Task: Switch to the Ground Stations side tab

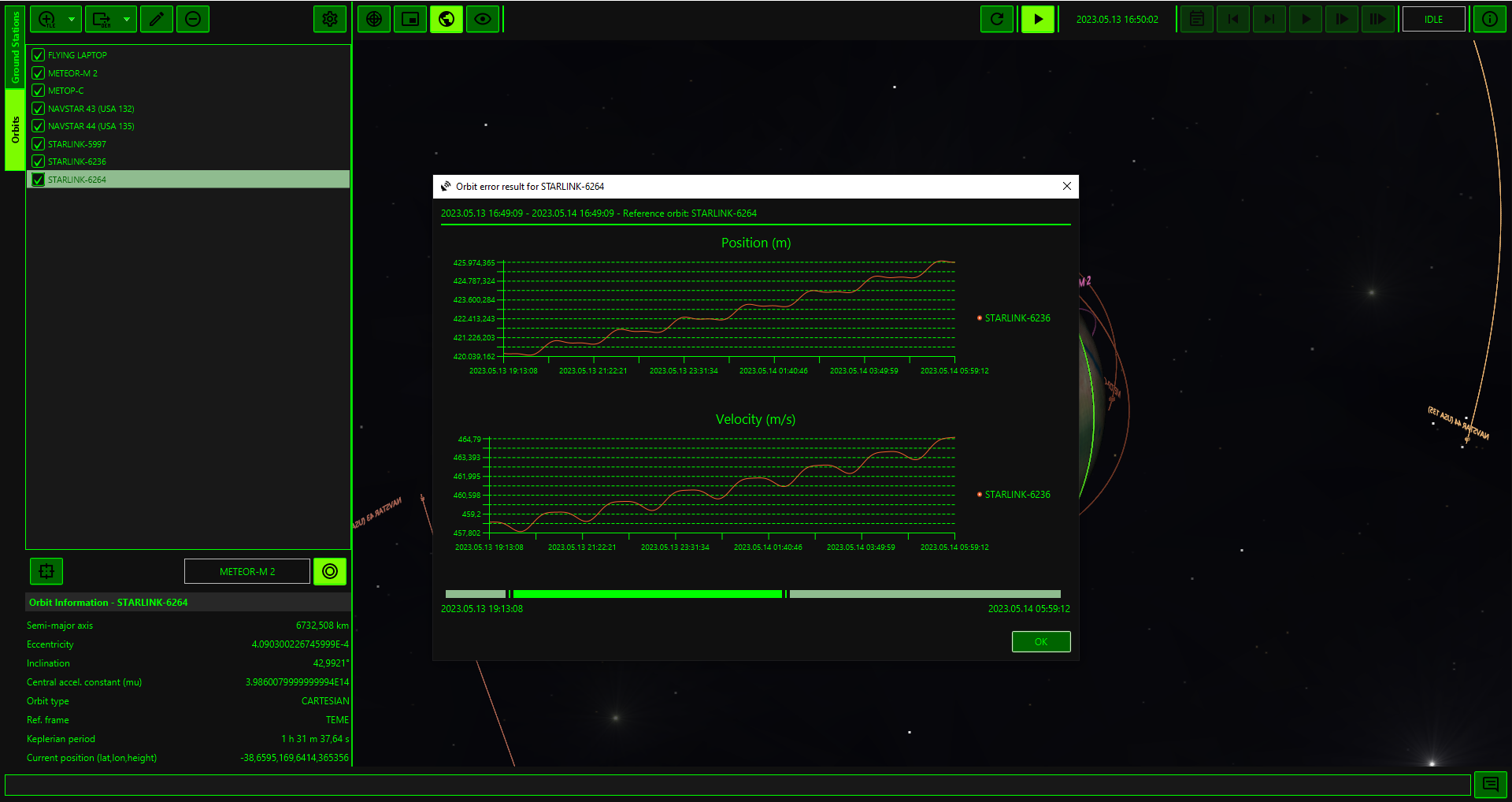Action: coord(15,46)
